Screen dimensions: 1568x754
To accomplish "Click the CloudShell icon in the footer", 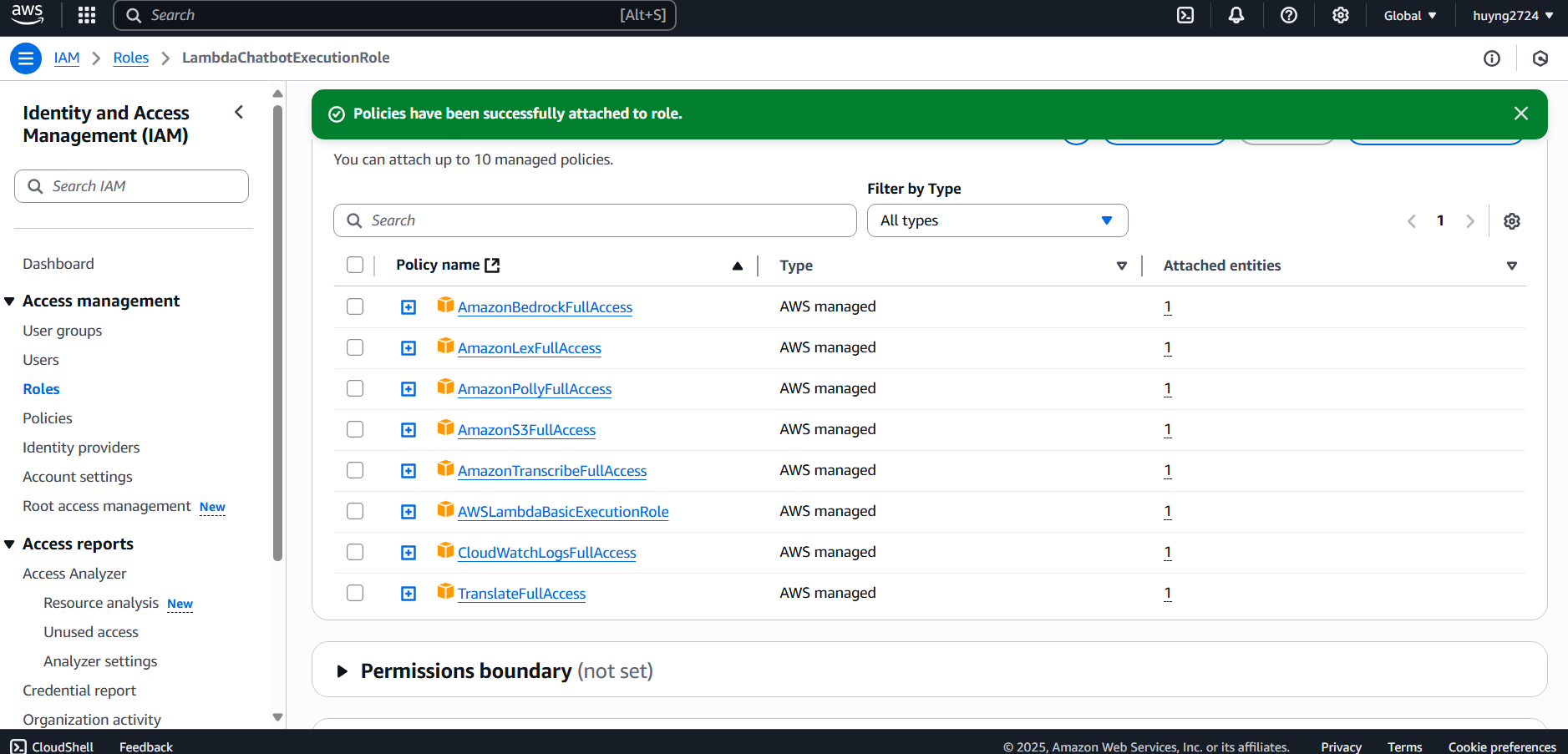I will (x=18, y=746).
